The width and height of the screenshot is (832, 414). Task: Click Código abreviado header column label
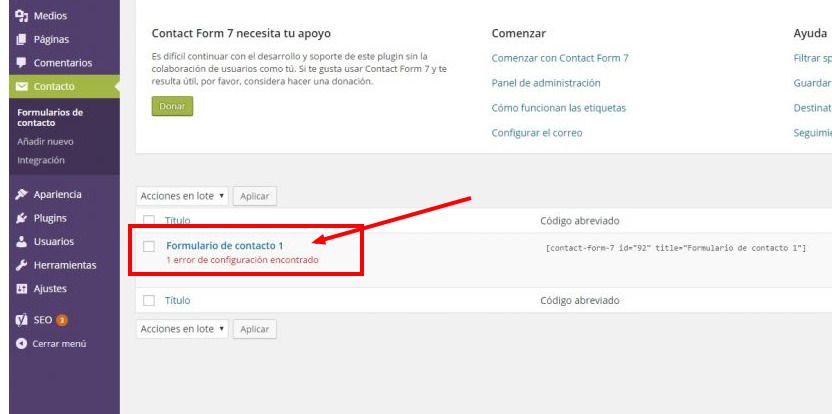tap(579, 221)
